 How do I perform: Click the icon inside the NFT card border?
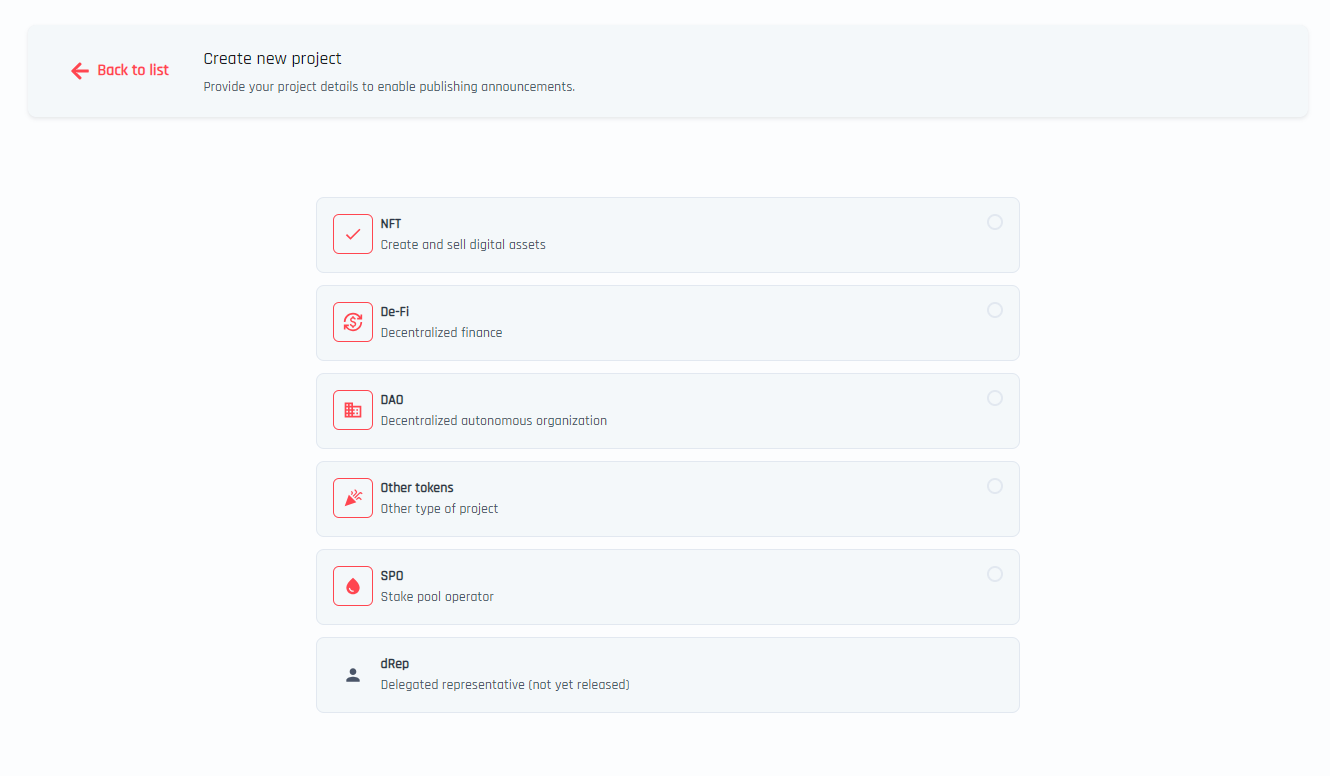352,233
